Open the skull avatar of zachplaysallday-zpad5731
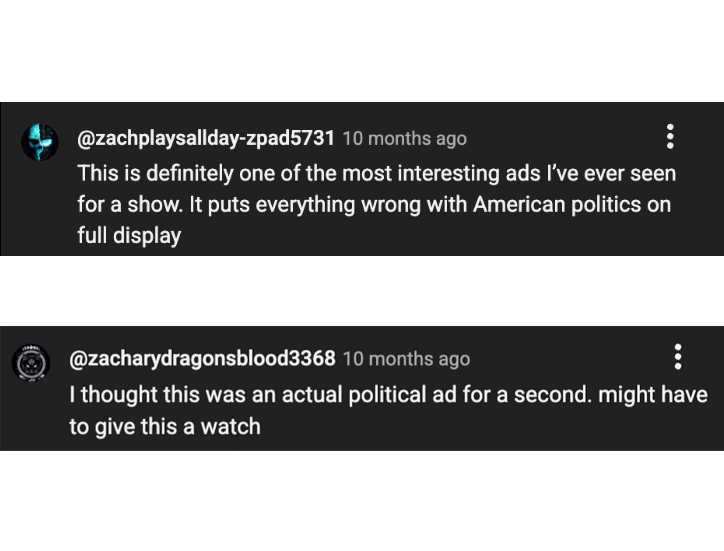 [40, 142]
